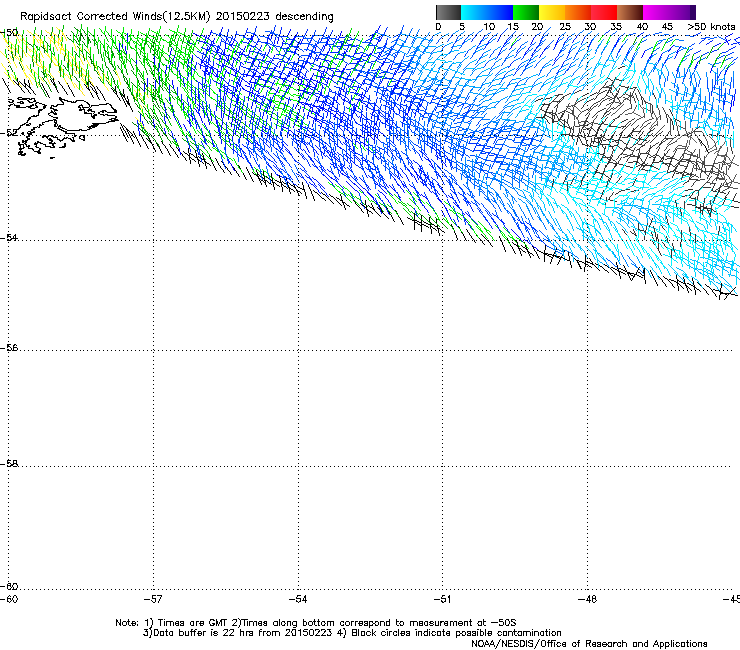740x650 pixels.
Task: Click the gray 0-5 knots color segment
Action: (448, 12)
